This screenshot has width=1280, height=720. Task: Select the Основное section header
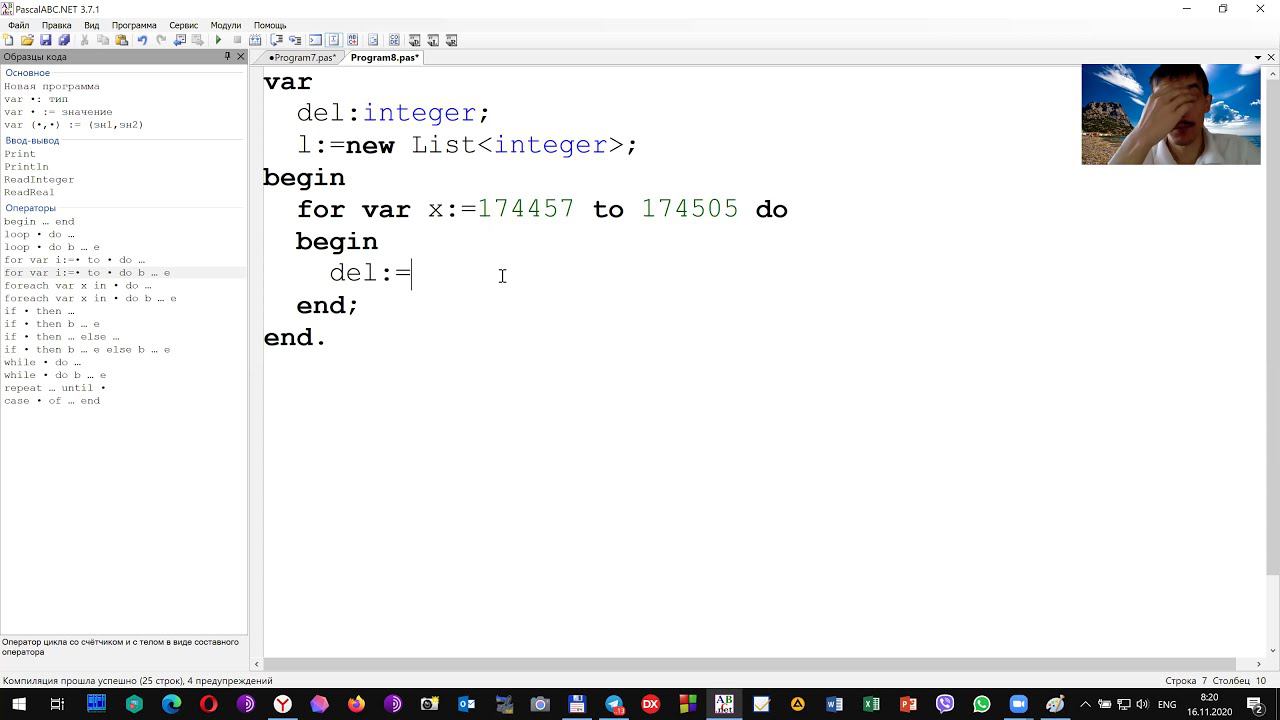point(27,73)
